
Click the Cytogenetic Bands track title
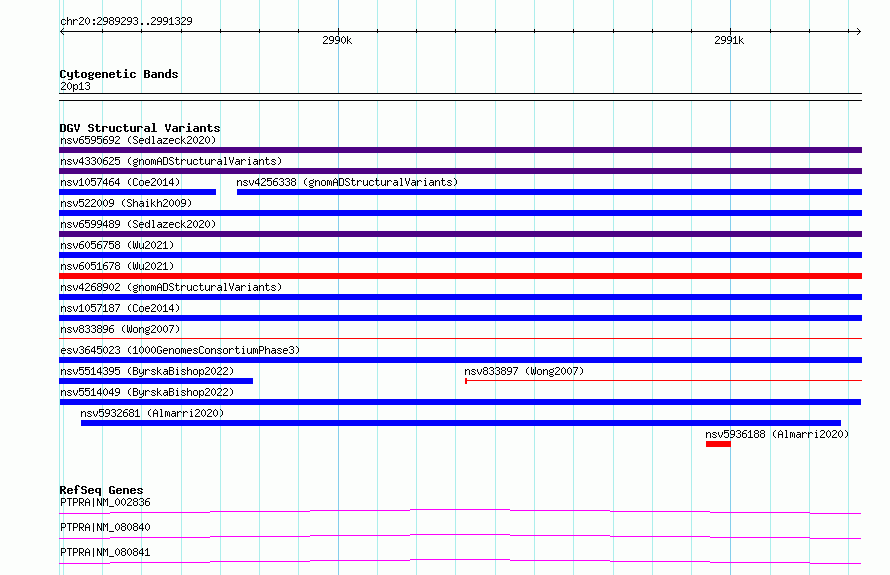(119, 74)
